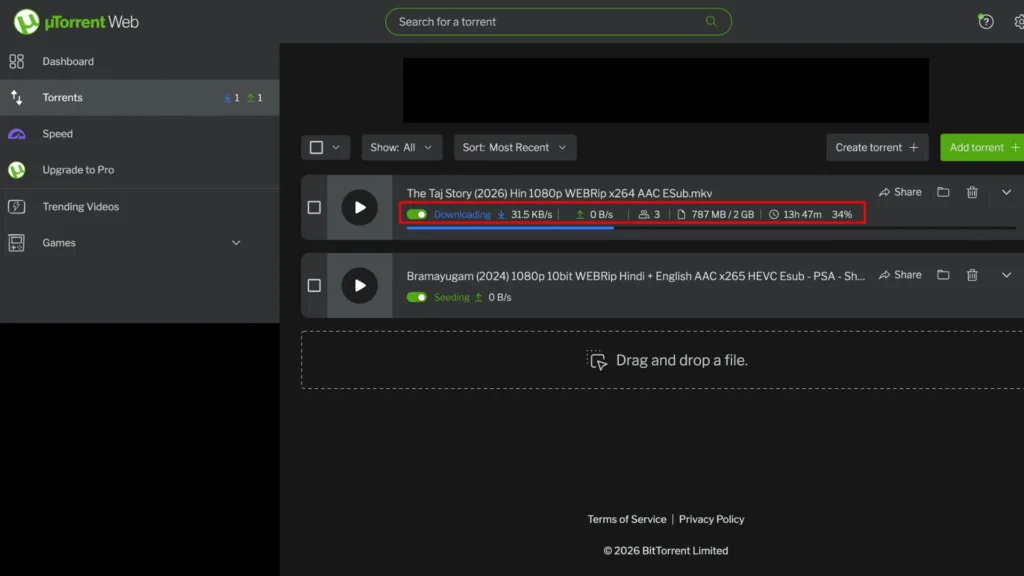Screen dimensions: 1024x576
Task: Click the Upgrade to Pro logo icon
Action: pos(16,170)
